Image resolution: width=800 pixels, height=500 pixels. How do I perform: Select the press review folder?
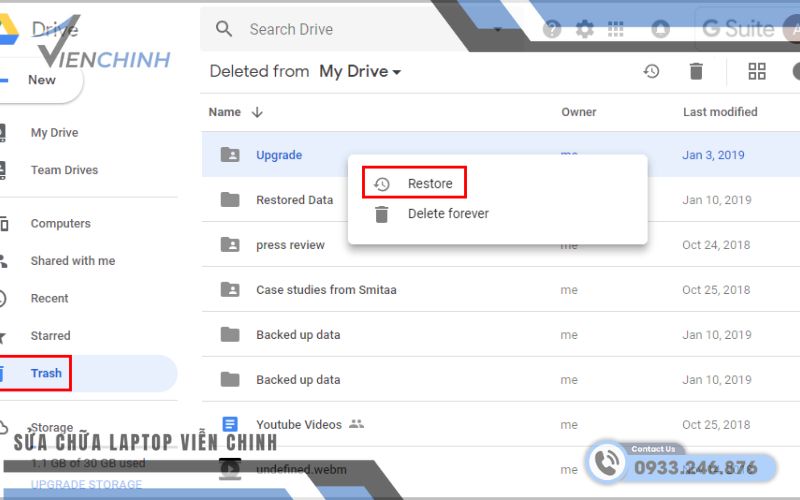click(x=290, y=245)
